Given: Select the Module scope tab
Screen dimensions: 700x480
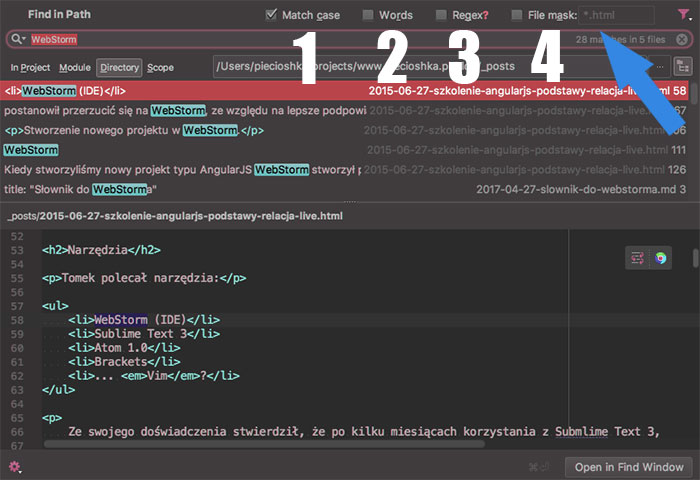Looking at the screenshot, I should click(x=75, y=68).
